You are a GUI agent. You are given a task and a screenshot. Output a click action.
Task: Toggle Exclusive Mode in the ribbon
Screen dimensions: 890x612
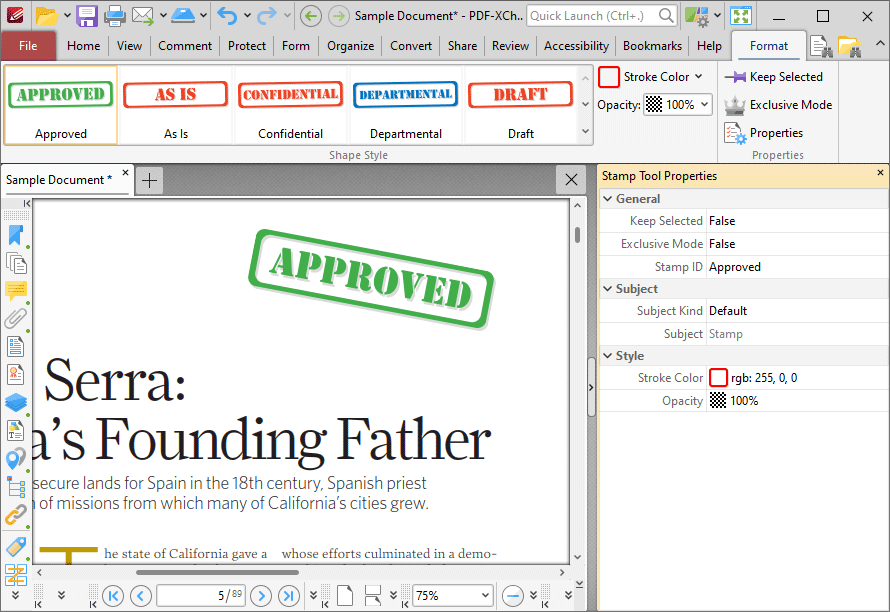[x=778, y=105]
